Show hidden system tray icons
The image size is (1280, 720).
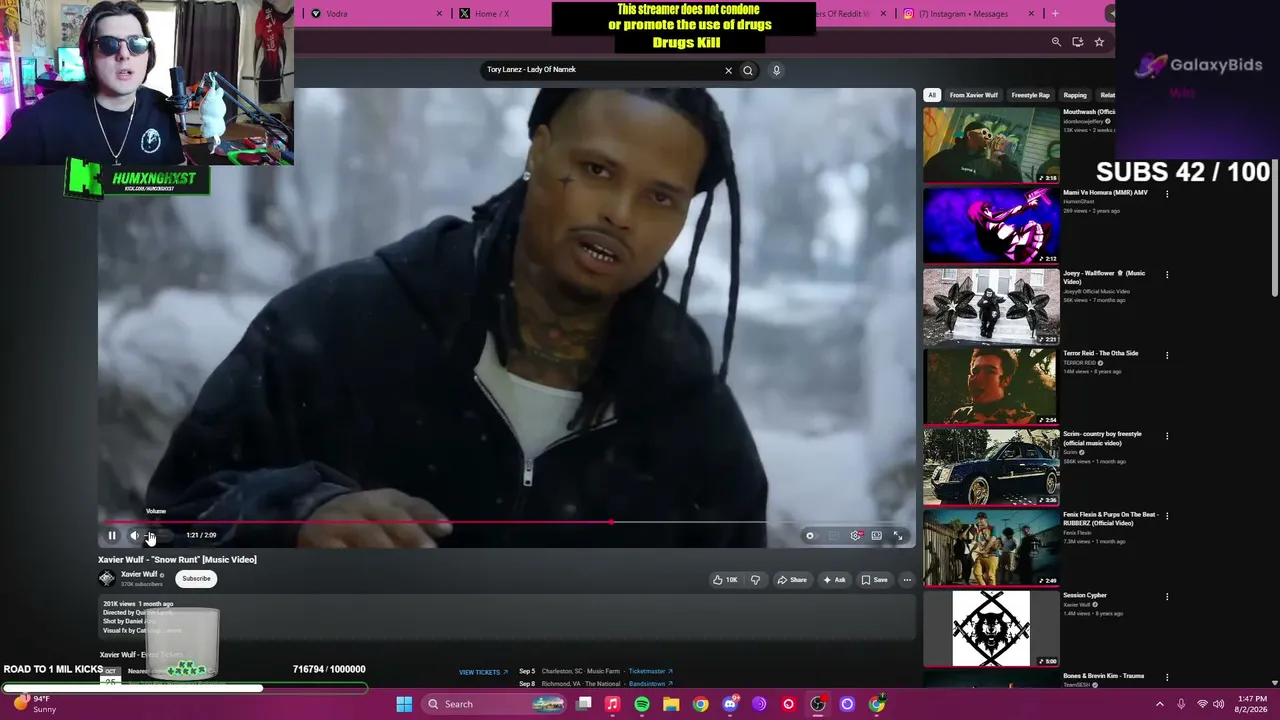pos(1160,704)
